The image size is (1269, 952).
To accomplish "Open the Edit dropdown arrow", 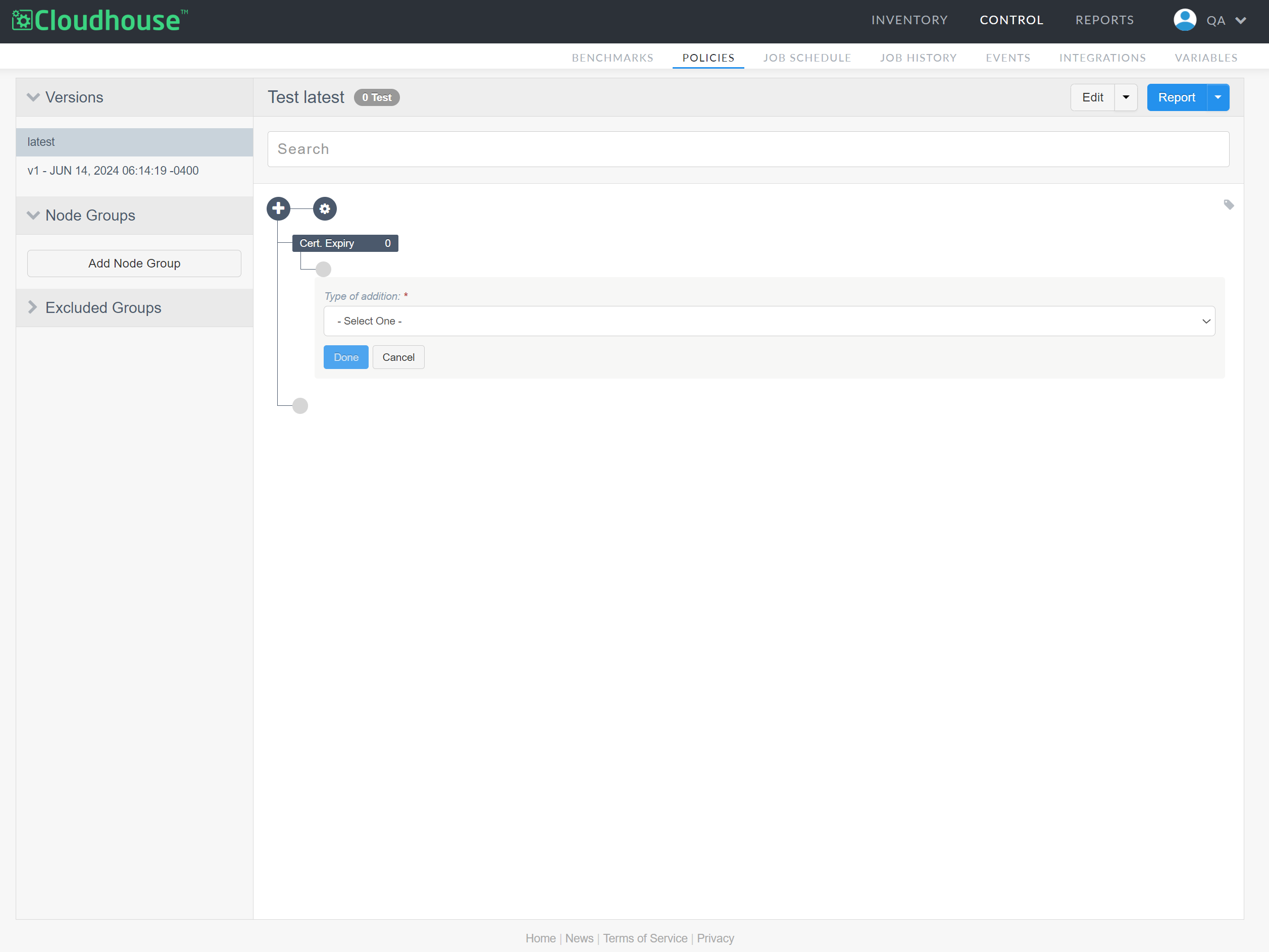I will [1126, 97].
